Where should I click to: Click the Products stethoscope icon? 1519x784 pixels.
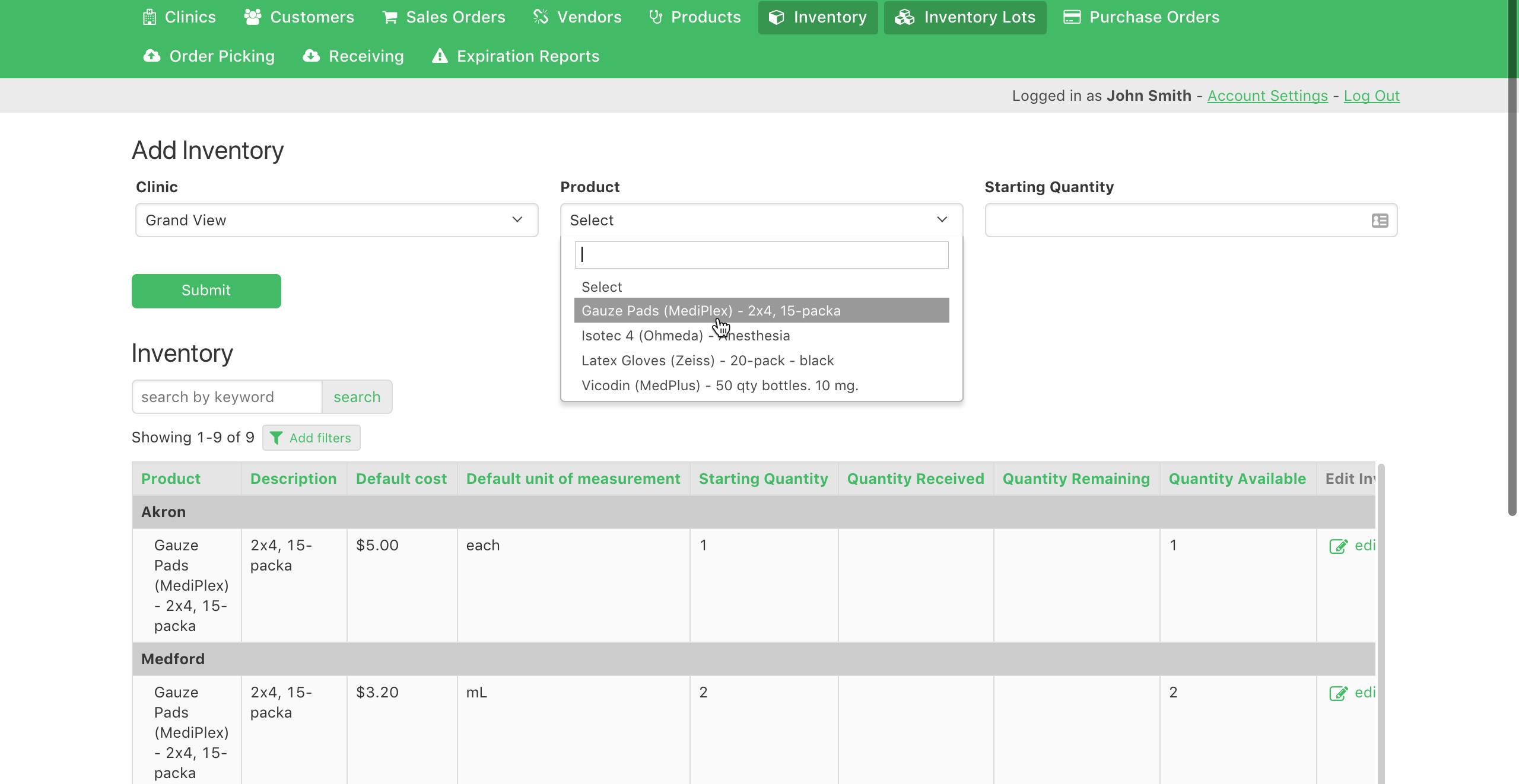point(656,17)
